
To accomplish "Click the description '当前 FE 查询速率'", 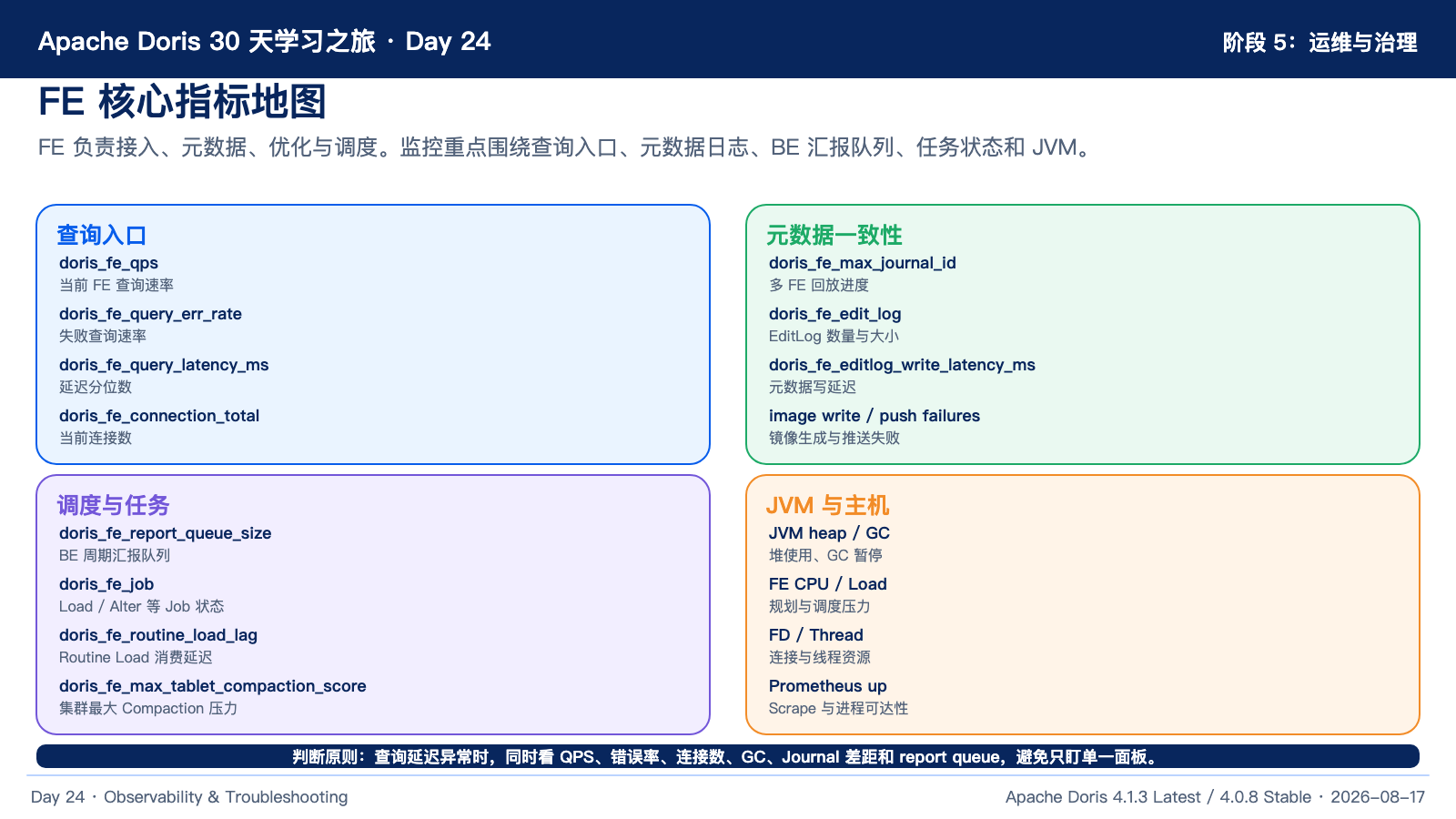I will [116, 286].
